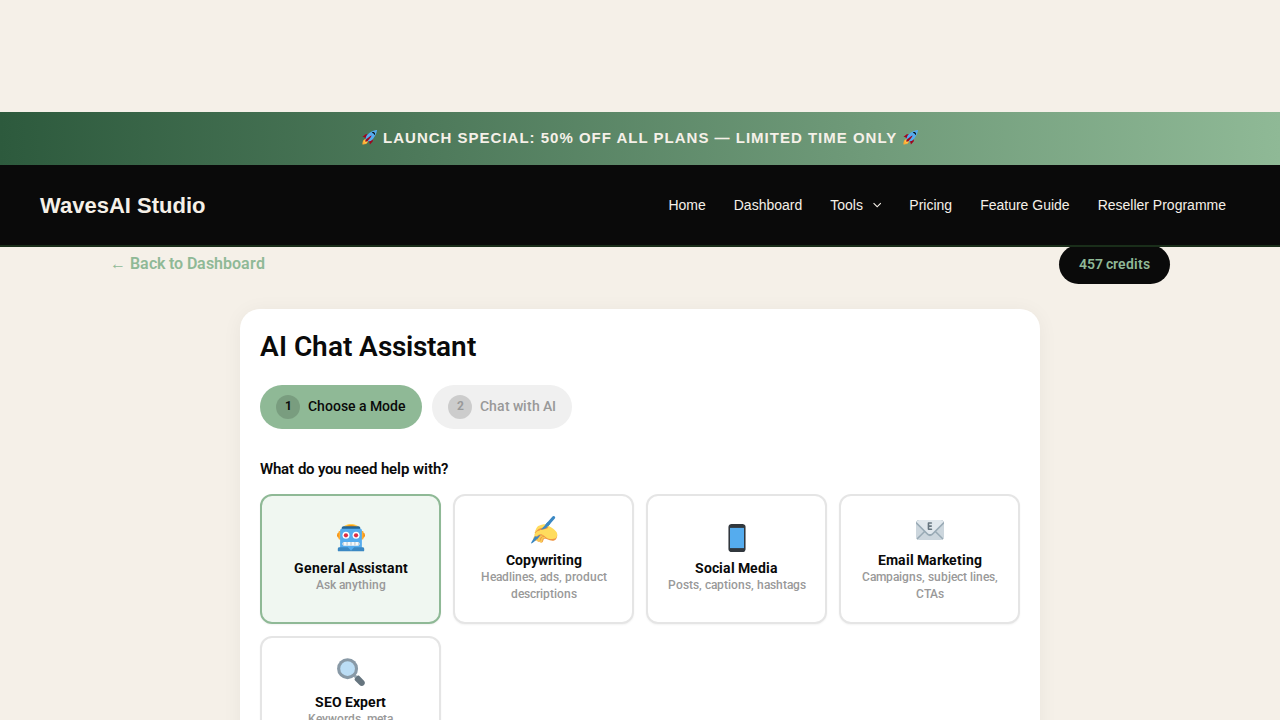1280x720 pixels.
Task: Open the Reseller Programme nav item
Action: pyautogui.click(x=1161, y=205)
